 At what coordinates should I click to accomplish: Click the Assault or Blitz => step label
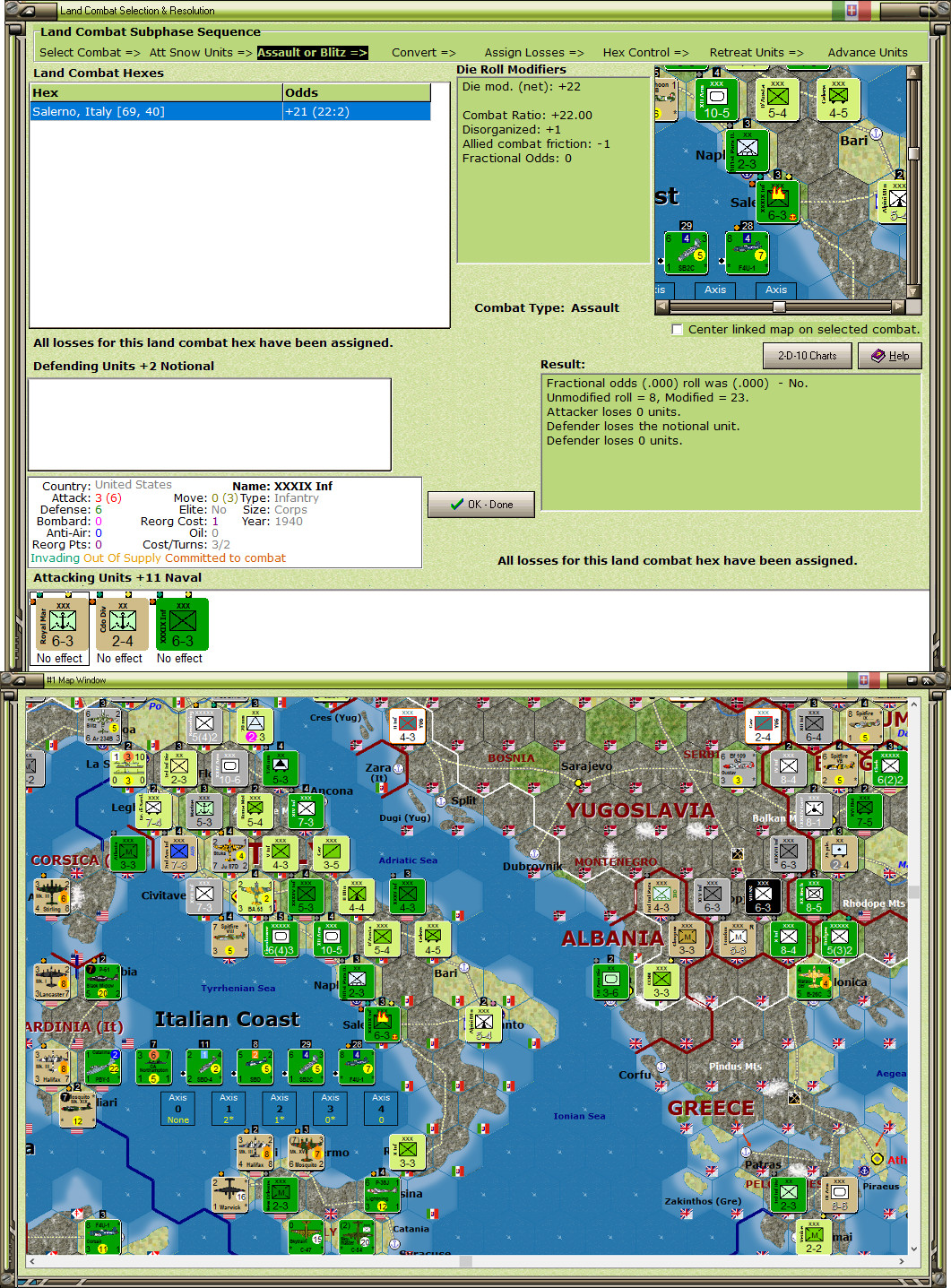coord(312,53)
